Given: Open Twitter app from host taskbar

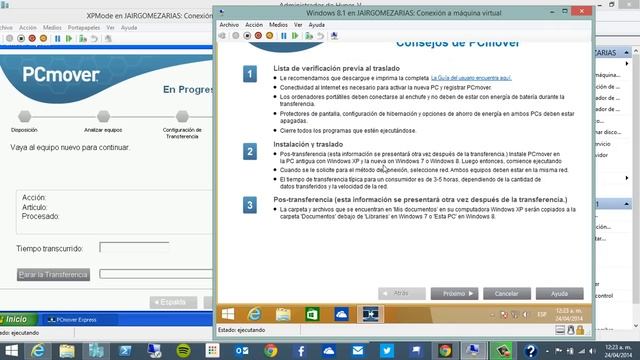Looking at the screenshot, I should click(x=387, y=351).
